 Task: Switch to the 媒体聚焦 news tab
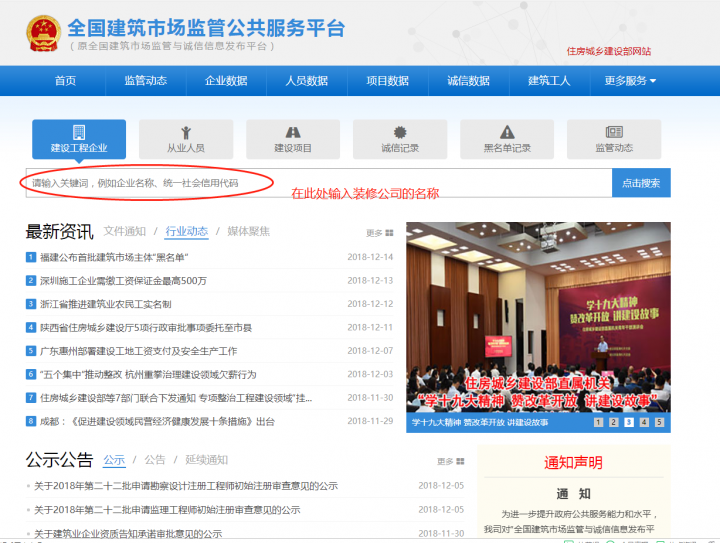[248, 231]
